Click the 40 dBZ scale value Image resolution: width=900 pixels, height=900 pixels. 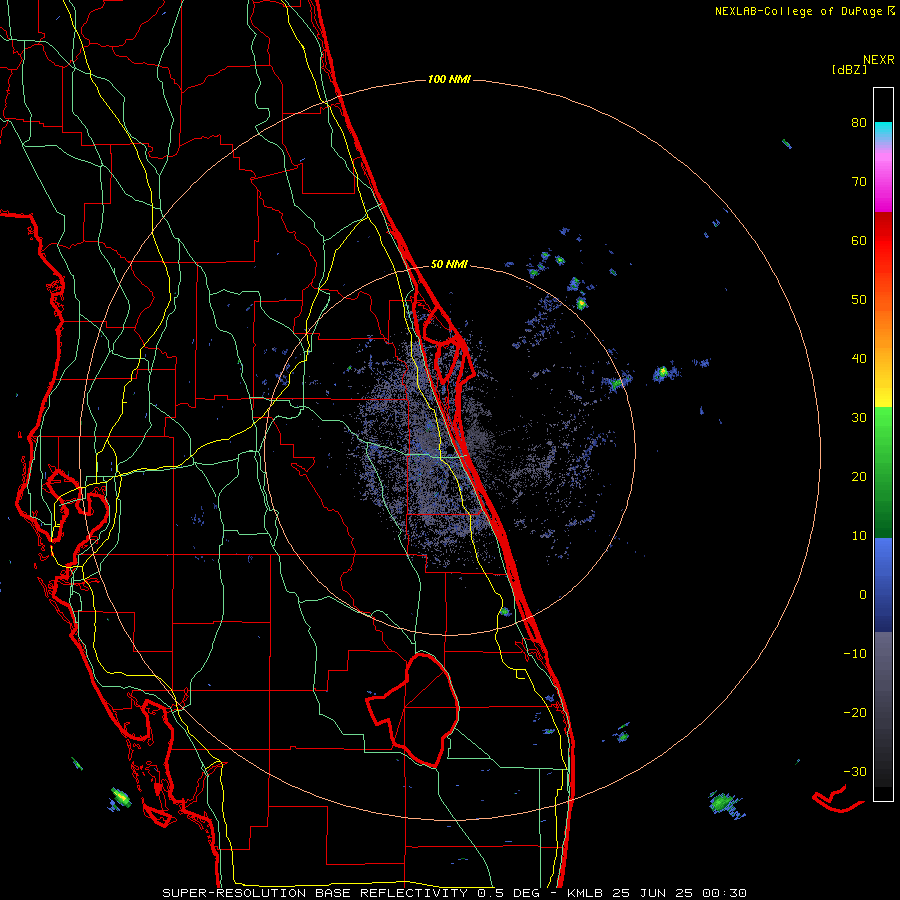click(x=859, y=359)
